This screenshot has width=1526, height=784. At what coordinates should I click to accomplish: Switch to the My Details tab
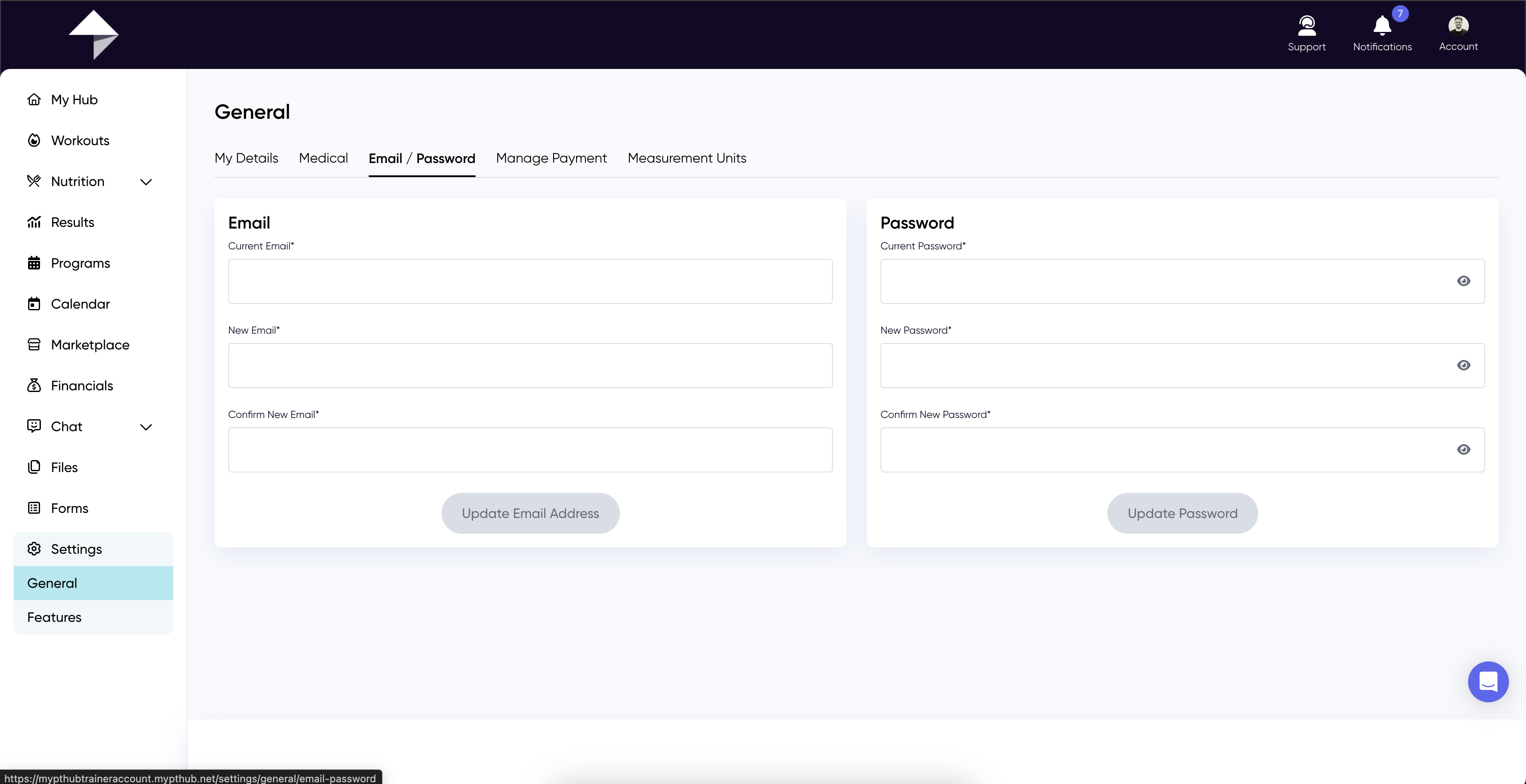point(247,158)
